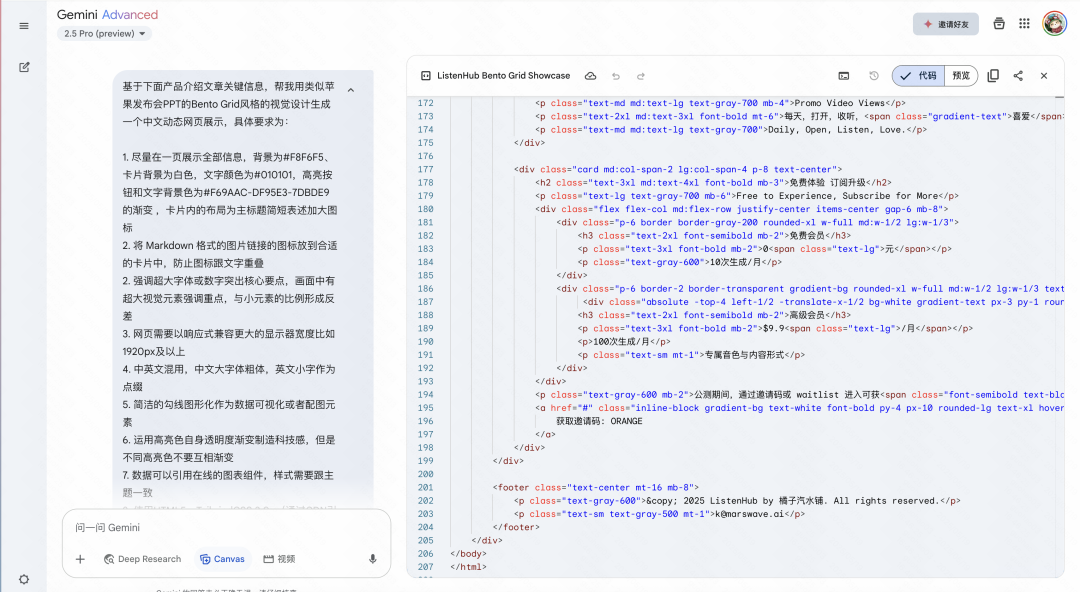
Task: Select the Deep Research option
Action: (x=143, y=559)
